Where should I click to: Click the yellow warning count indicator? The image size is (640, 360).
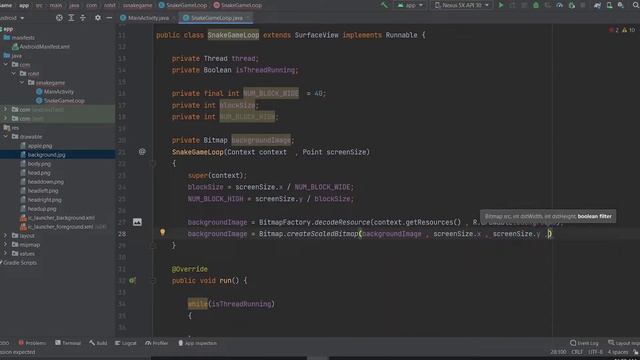tap(629, 30)
